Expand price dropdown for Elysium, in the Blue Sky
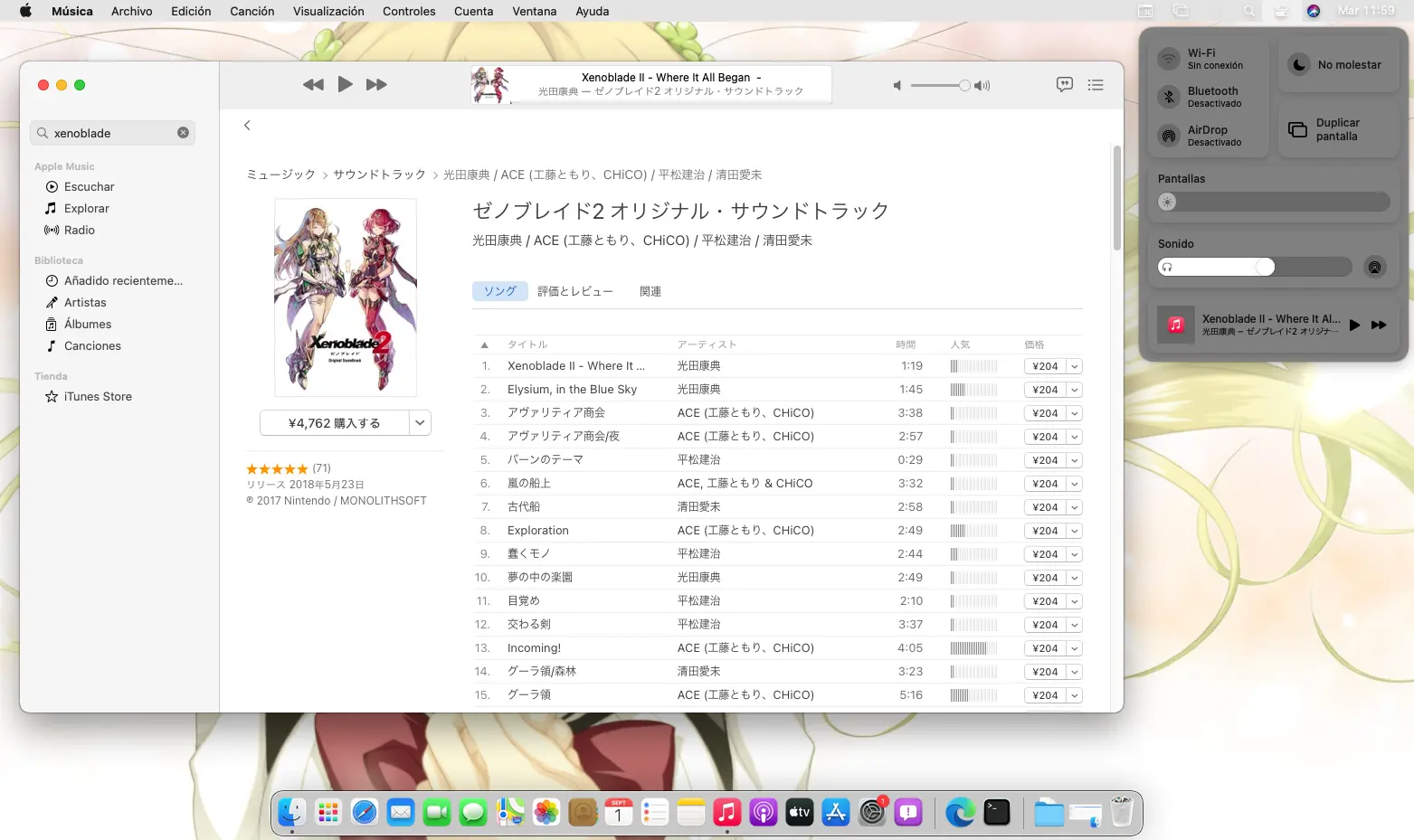This screenshot has width=1414, height=840. point(1074,390)
